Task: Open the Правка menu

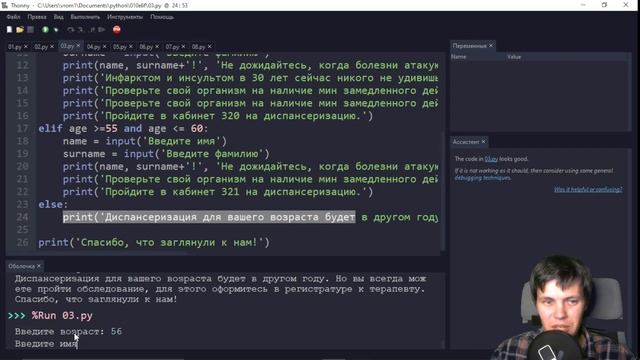Action: pos(37,17)
